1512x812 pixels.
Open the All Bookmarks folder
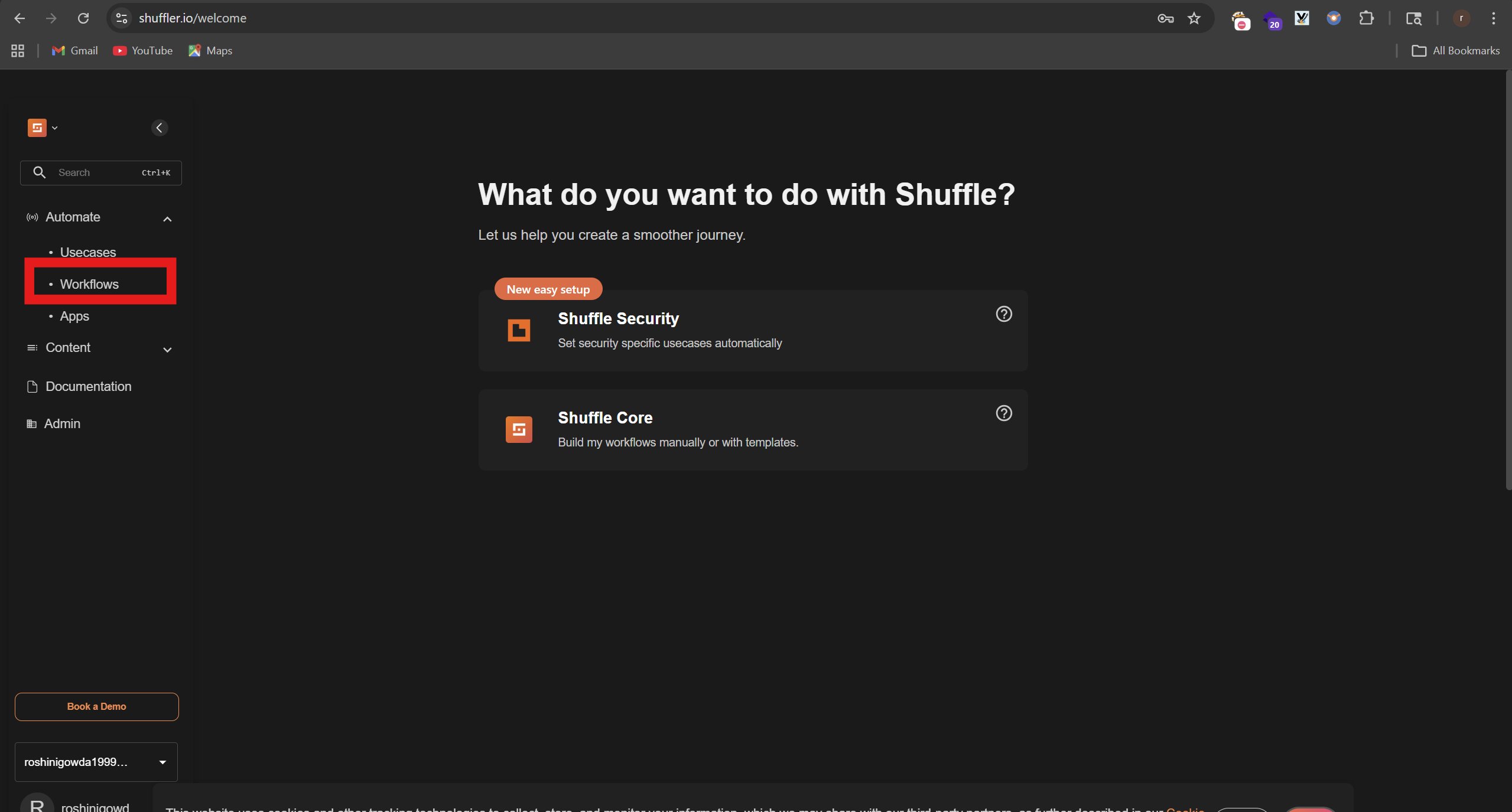tap(1455, 51)
